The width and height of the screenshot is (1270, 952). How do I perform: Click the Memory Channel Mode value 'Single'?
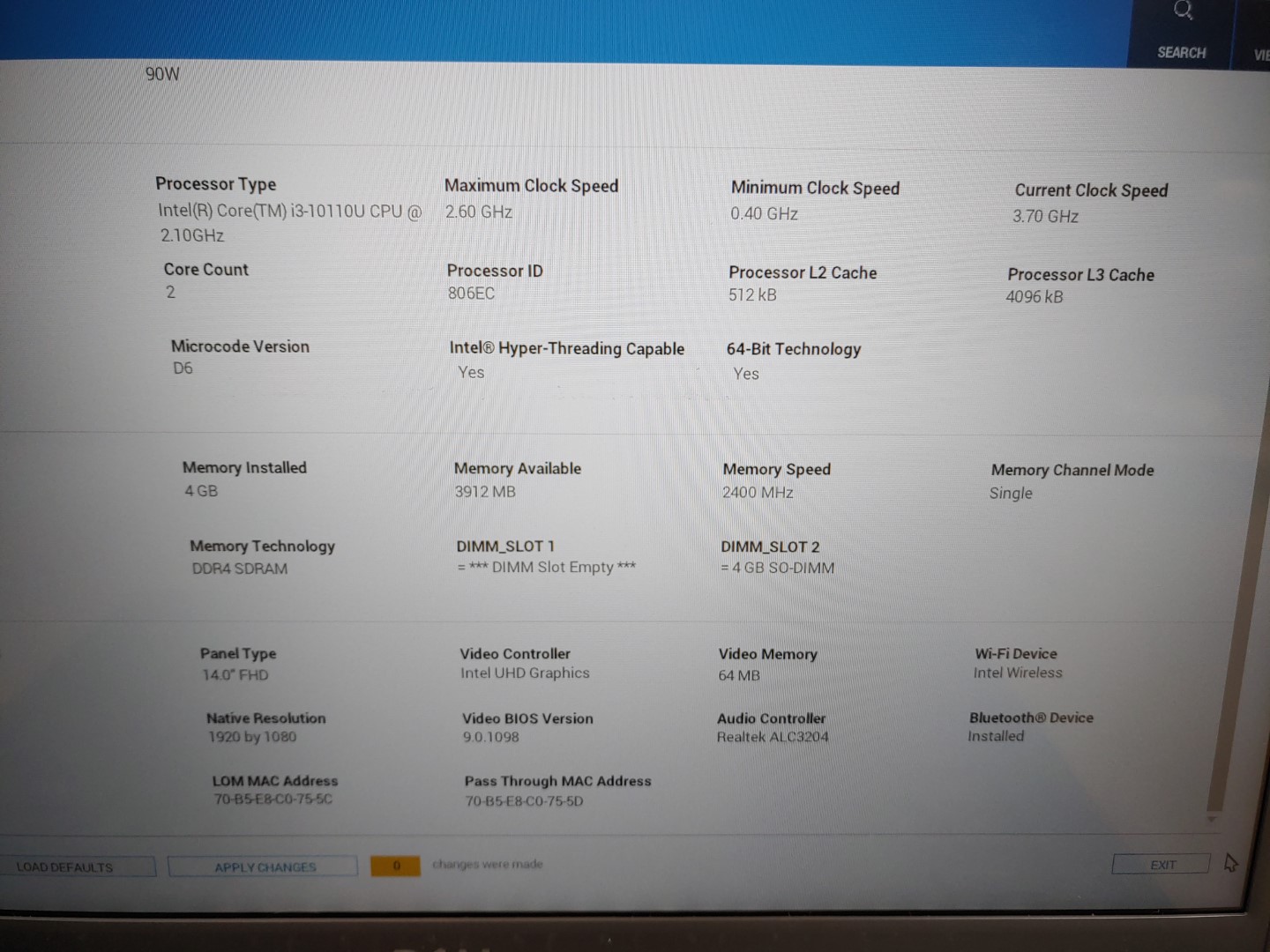coord(1011,493)
